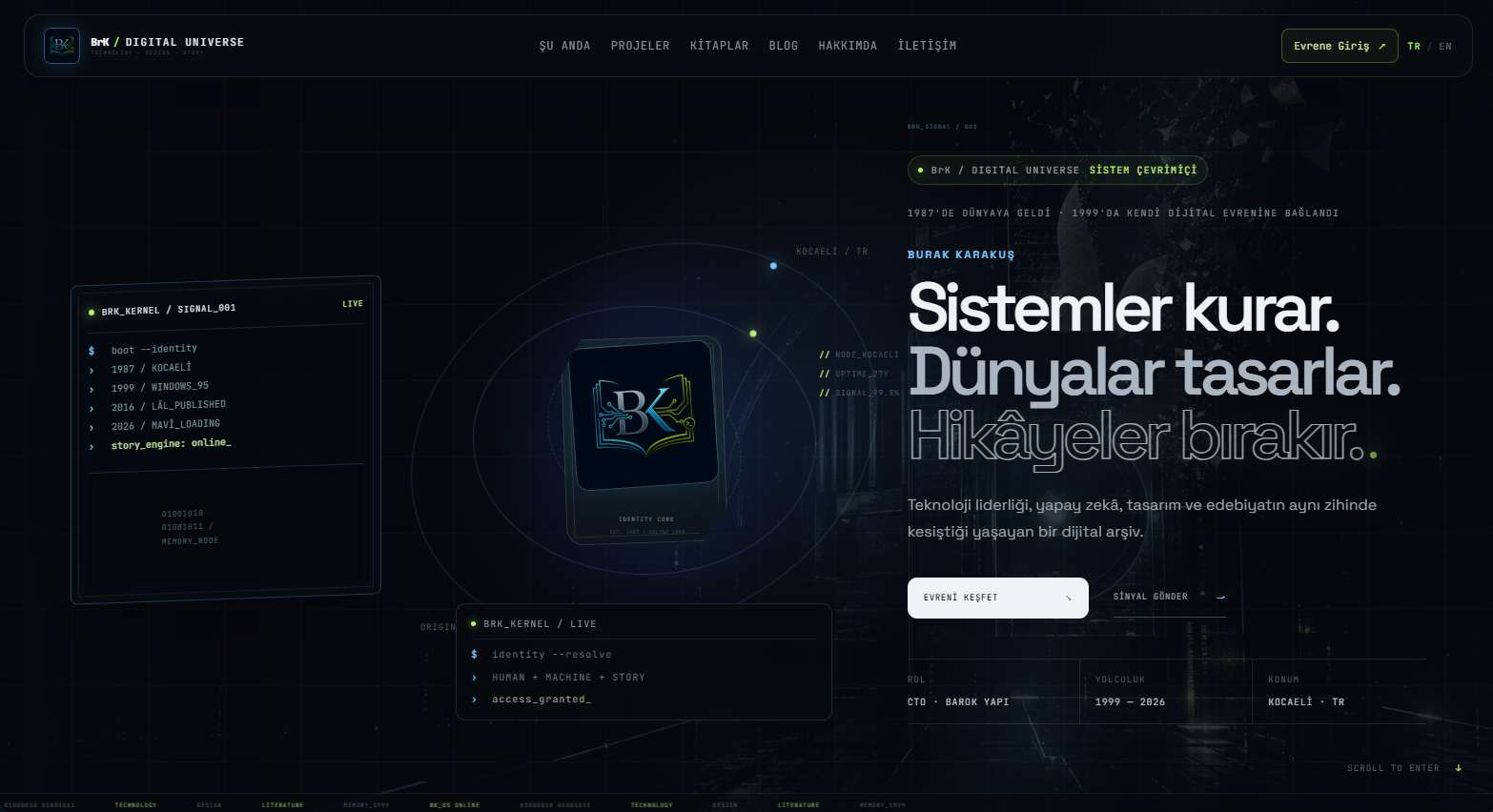Click the "BURAK KARAKUŞ" name label
1493x812 pixels.
point(961,254)
